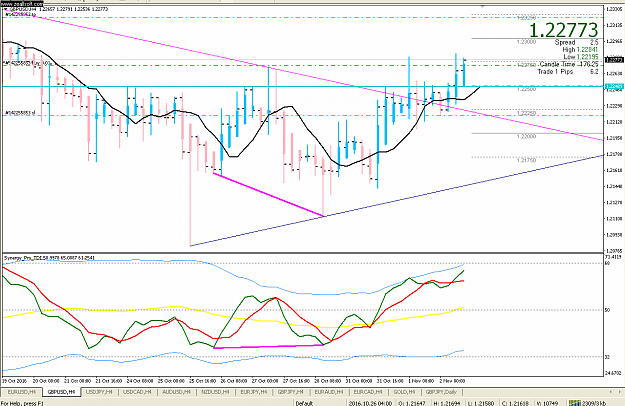Select the GBPJPY,Daily chart tab

coord(441,392)
